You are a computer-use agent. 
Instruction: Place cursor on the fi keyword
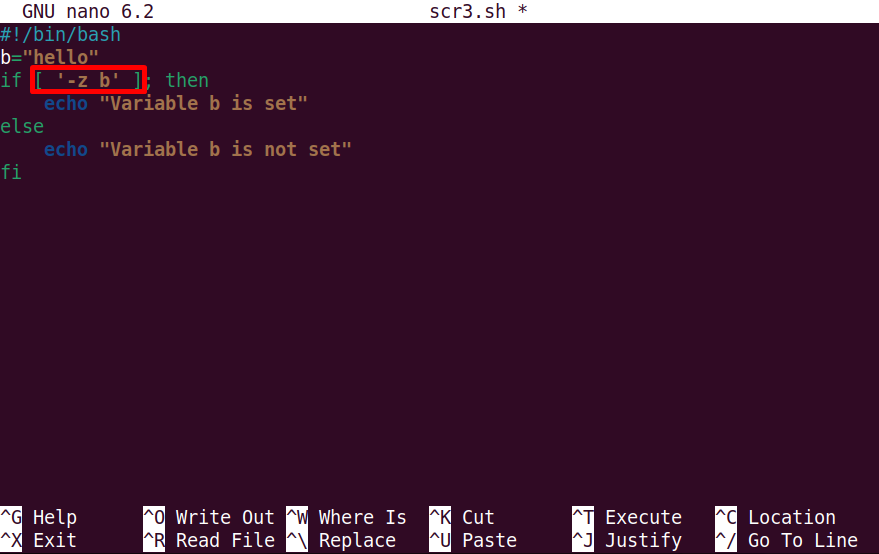(x=11, y=172)
